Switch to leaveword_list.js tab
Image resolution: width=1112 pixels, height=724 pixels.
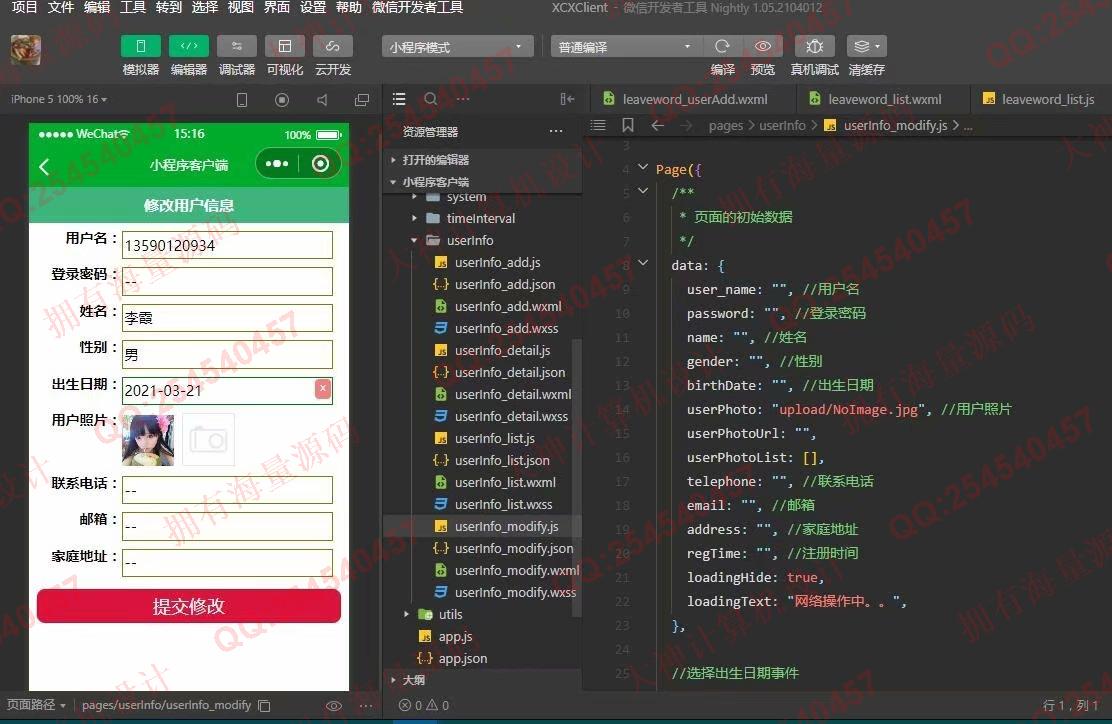click(x=1039, y=99)
